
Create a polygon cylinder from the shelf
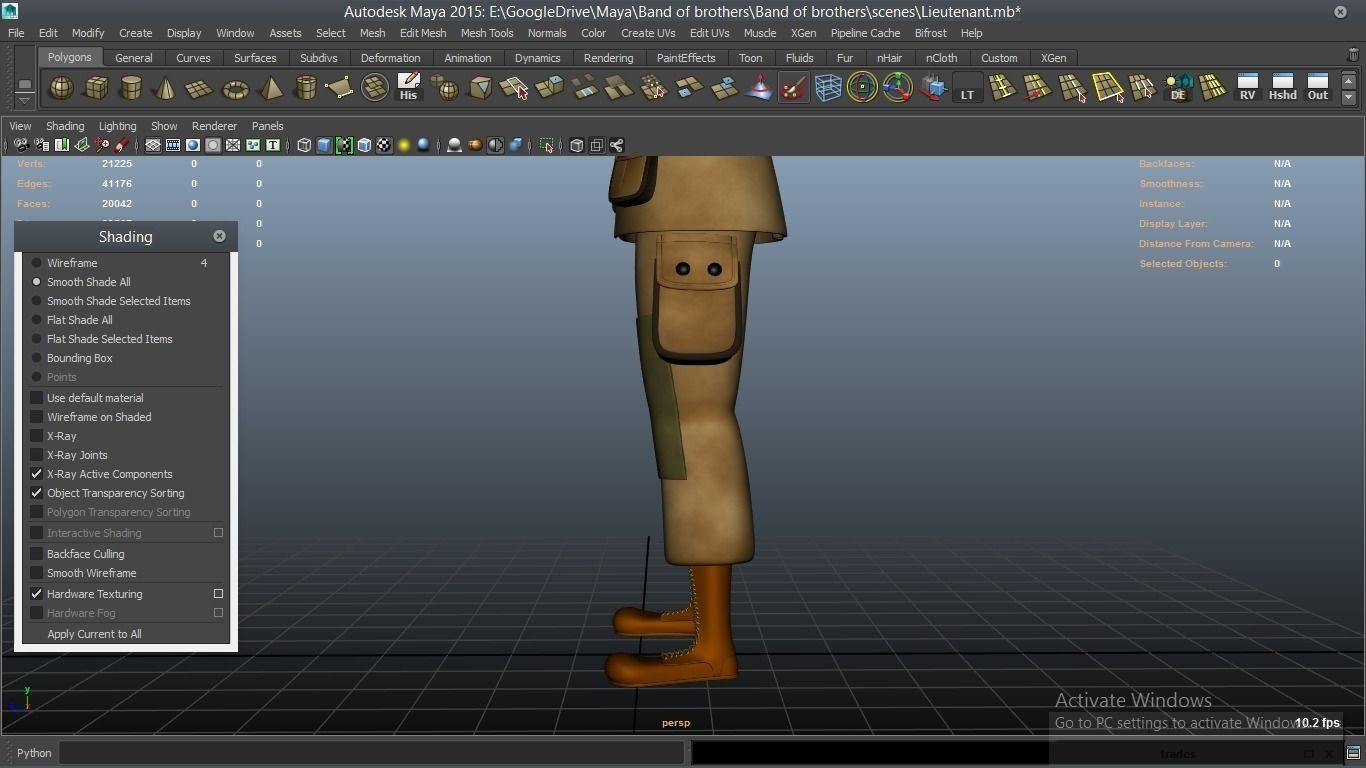click(131, 88)
